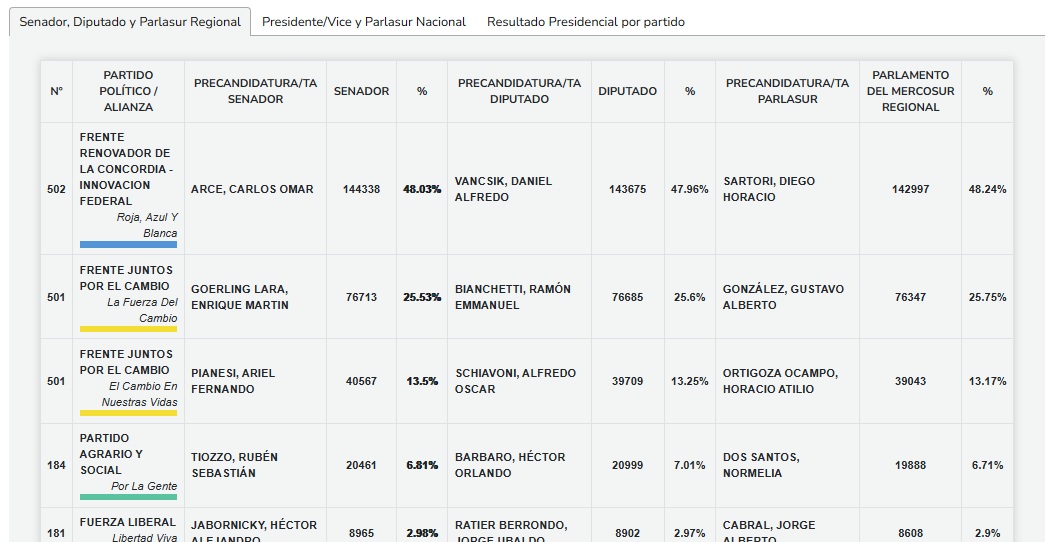Click Goerling Lara, Enrique Martin entry
This screenshot has height=542, width=1060.
click(240, 297)
